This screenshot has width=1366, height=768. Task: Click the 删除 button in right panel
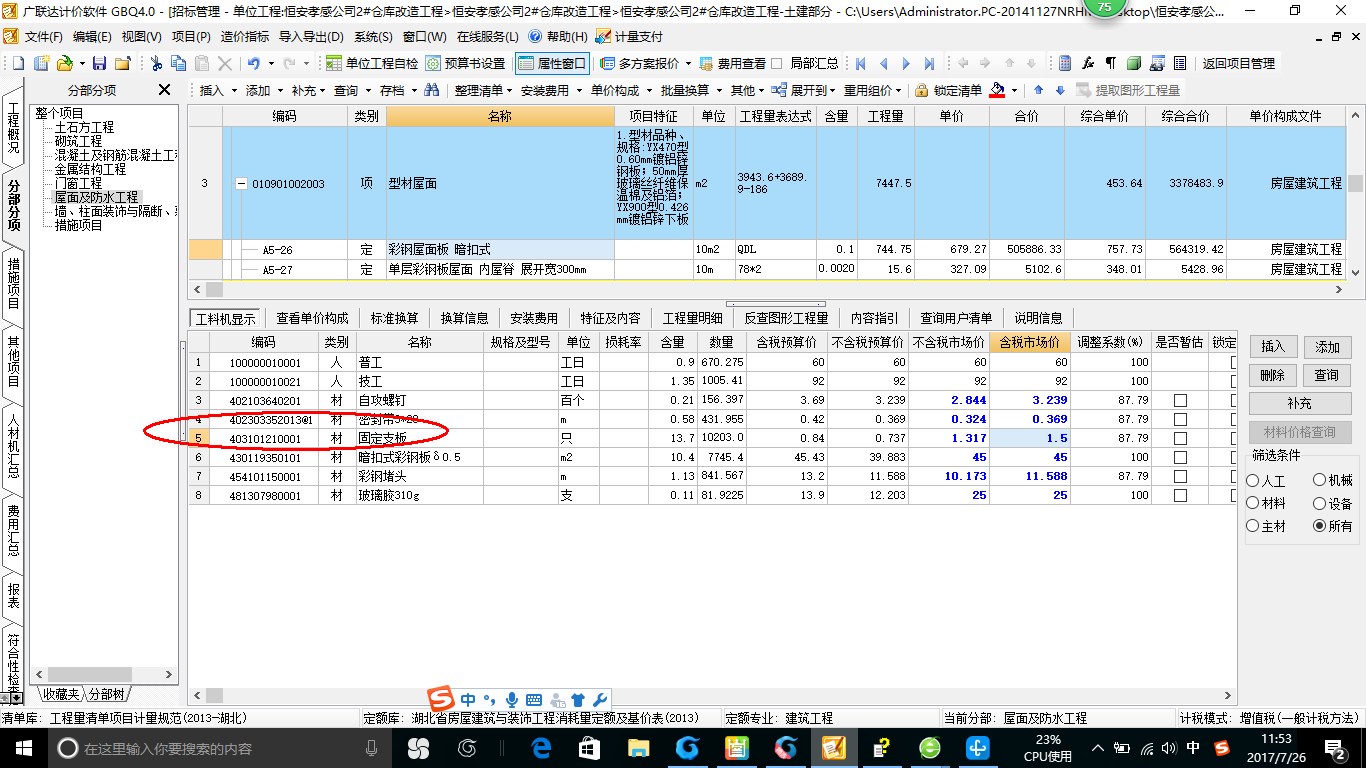click(x=1273, y=375)
